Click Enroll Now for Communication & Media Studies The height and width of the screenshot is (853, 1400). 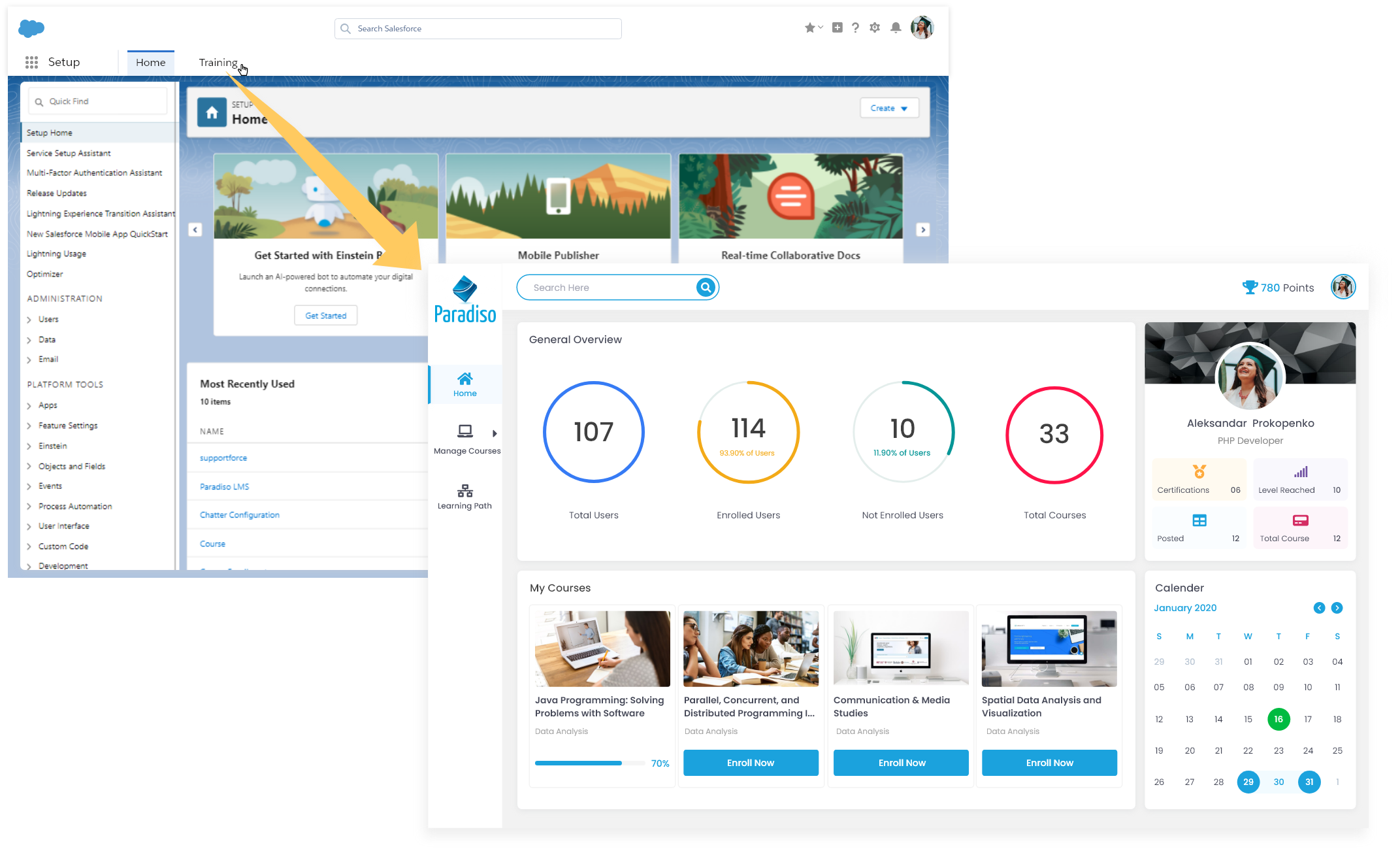tap(901, 763)
